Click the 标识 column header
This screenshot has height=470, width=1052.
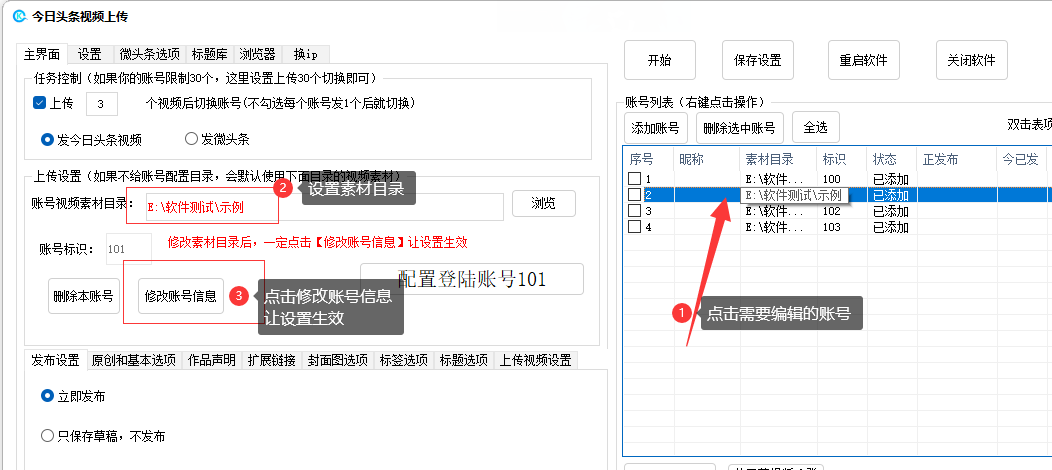[x=841, y=160]
